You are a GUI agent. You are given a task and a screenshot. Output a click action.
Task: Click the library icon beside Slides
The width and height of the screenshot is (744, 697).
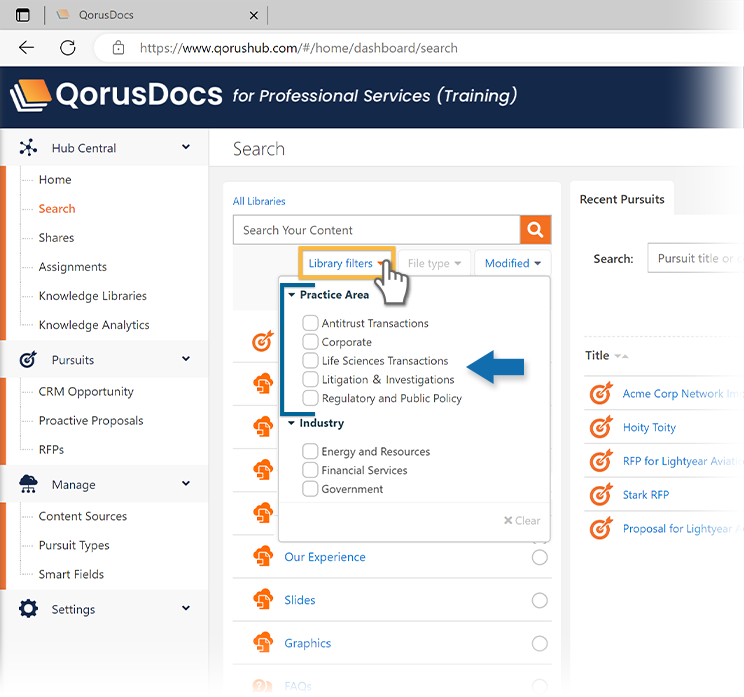[x=263, y=599]
